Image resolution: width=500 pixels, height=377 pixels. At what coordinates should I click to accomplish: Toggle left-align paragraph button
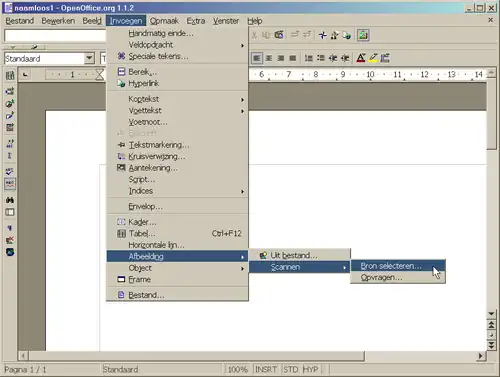[257, 58]
